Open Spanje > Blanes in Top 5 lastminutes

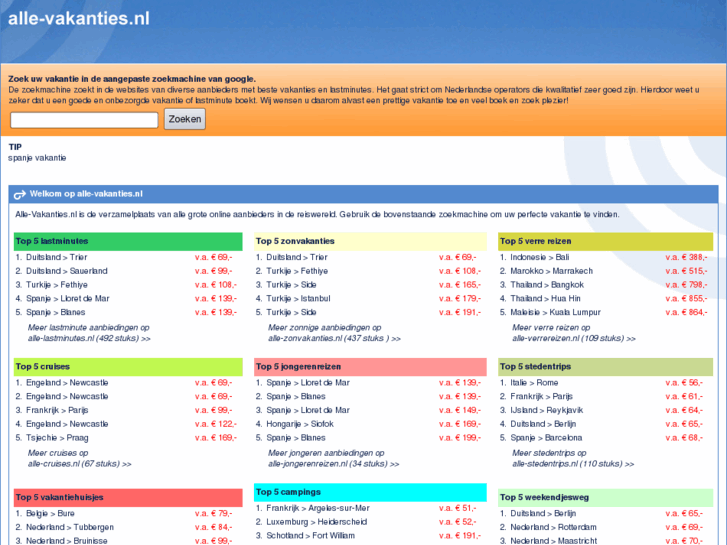click(x=56, y=313)
